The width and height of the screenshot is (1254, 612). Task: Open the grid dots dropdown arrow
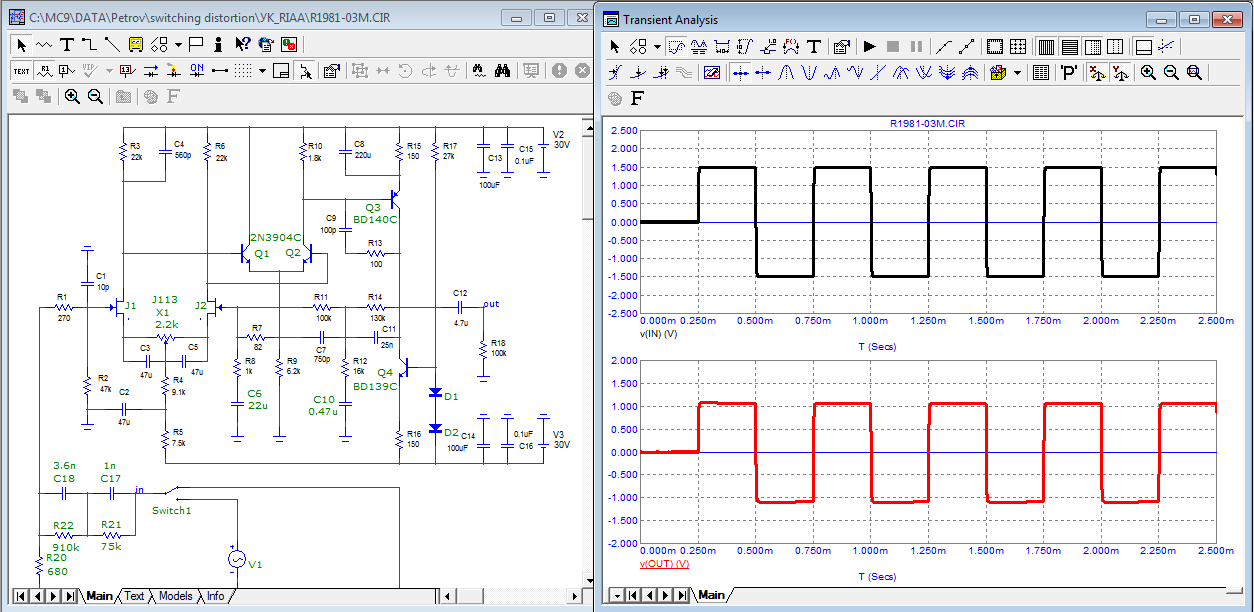point(262,70)
